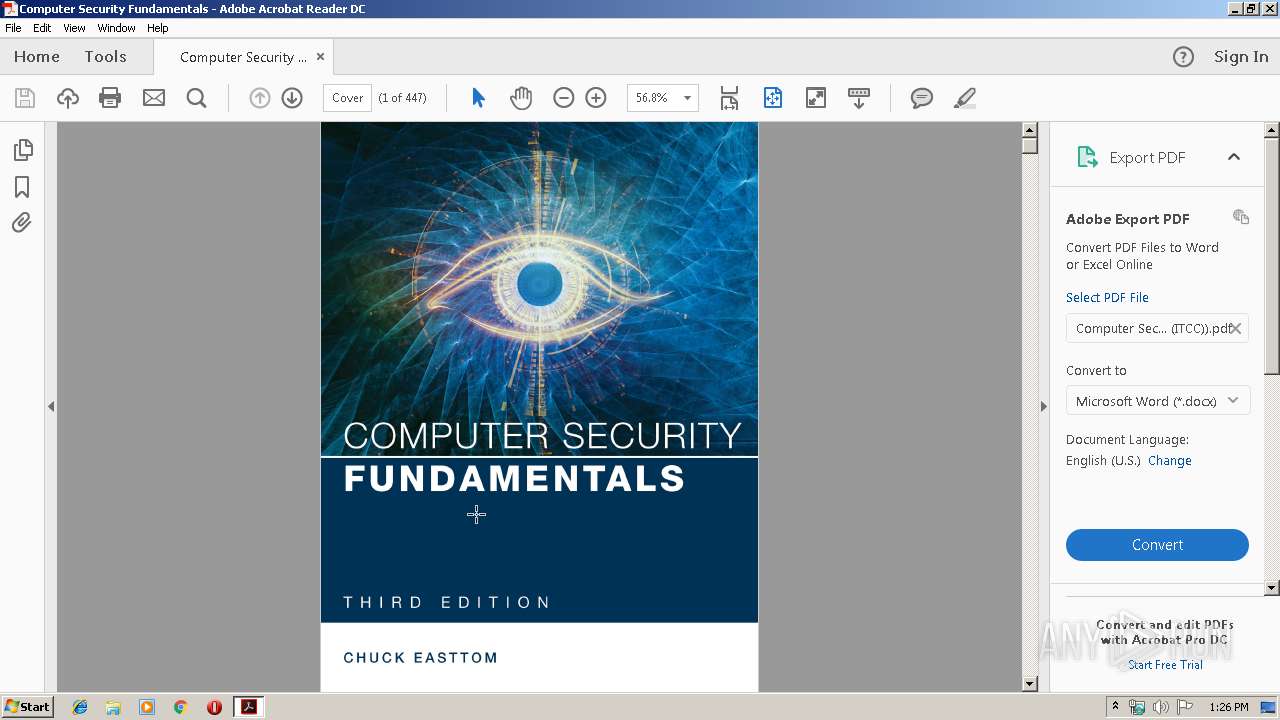Click the system tray volume icon
Screen dimensions: 1280x720
pyautogui.click(x=1161, y=707)
